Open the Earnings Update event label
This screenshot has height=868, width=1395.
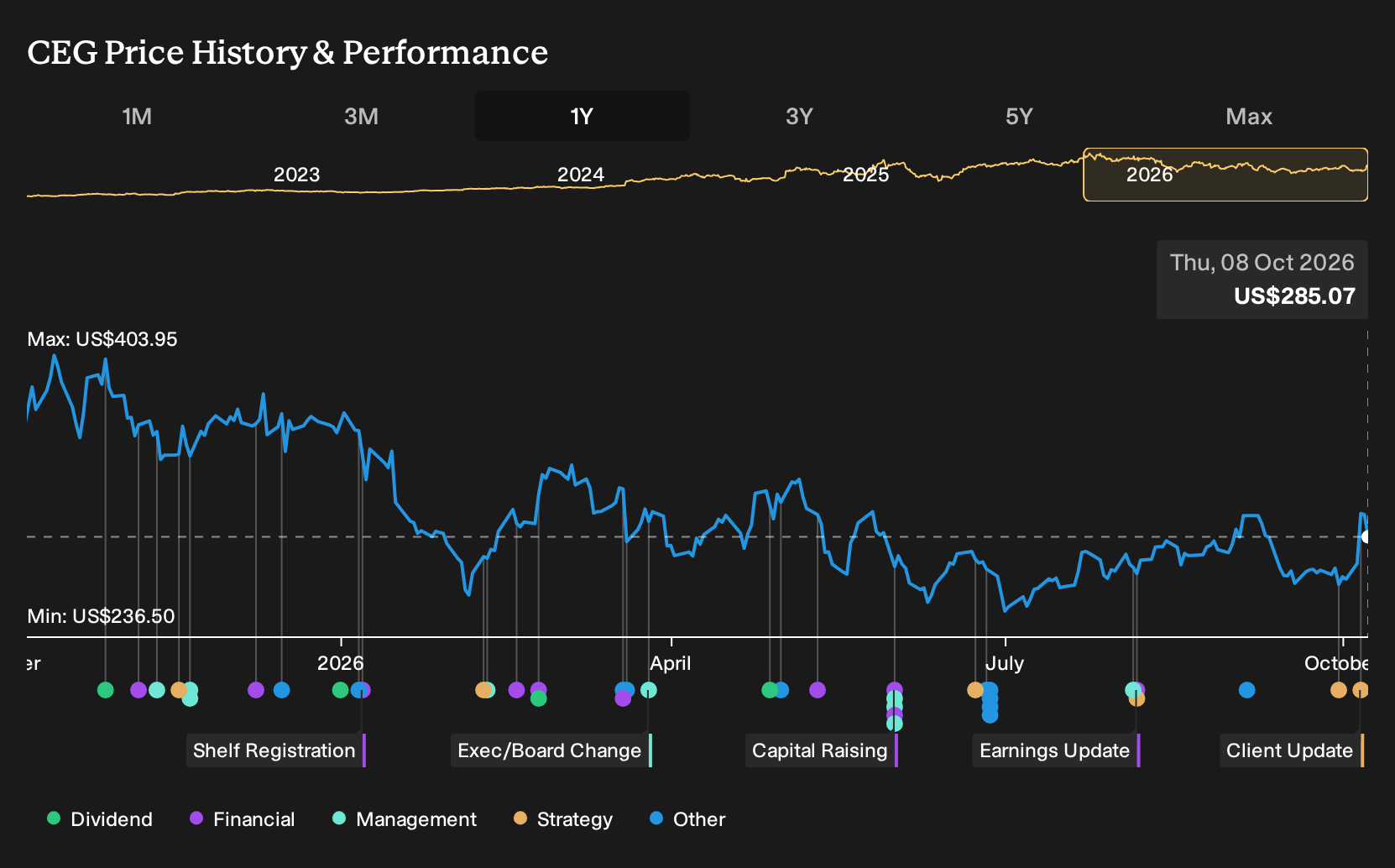coord(1056,750)
